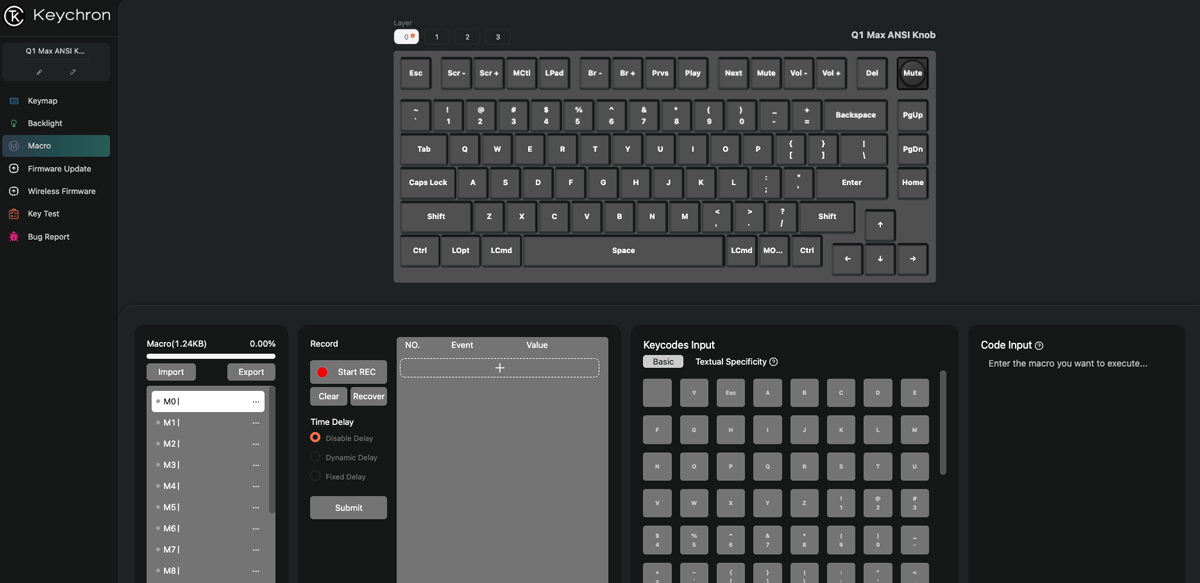Switch to the Basic keycodes tab
1200x583 pixels.
pyautogui.click(x=663, y=362)
